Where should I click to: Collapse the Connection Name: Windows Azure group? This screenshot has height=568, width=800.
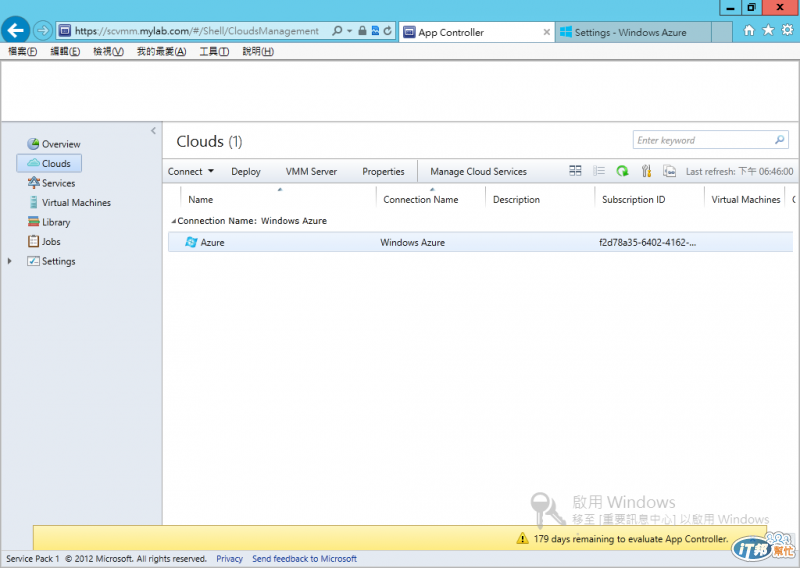coord(173,221)
